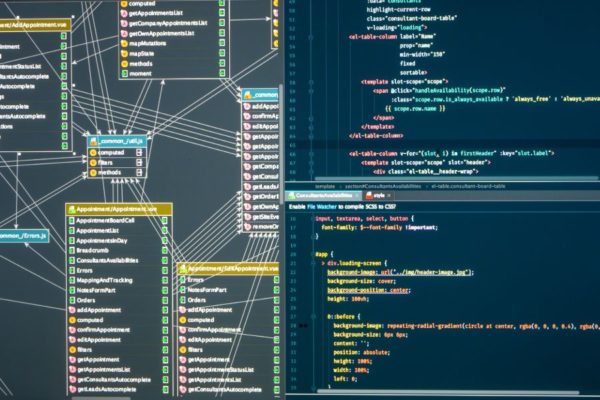
Task: Click v-loading="loading" in the upper editor
Action: (x=397, y=28)
